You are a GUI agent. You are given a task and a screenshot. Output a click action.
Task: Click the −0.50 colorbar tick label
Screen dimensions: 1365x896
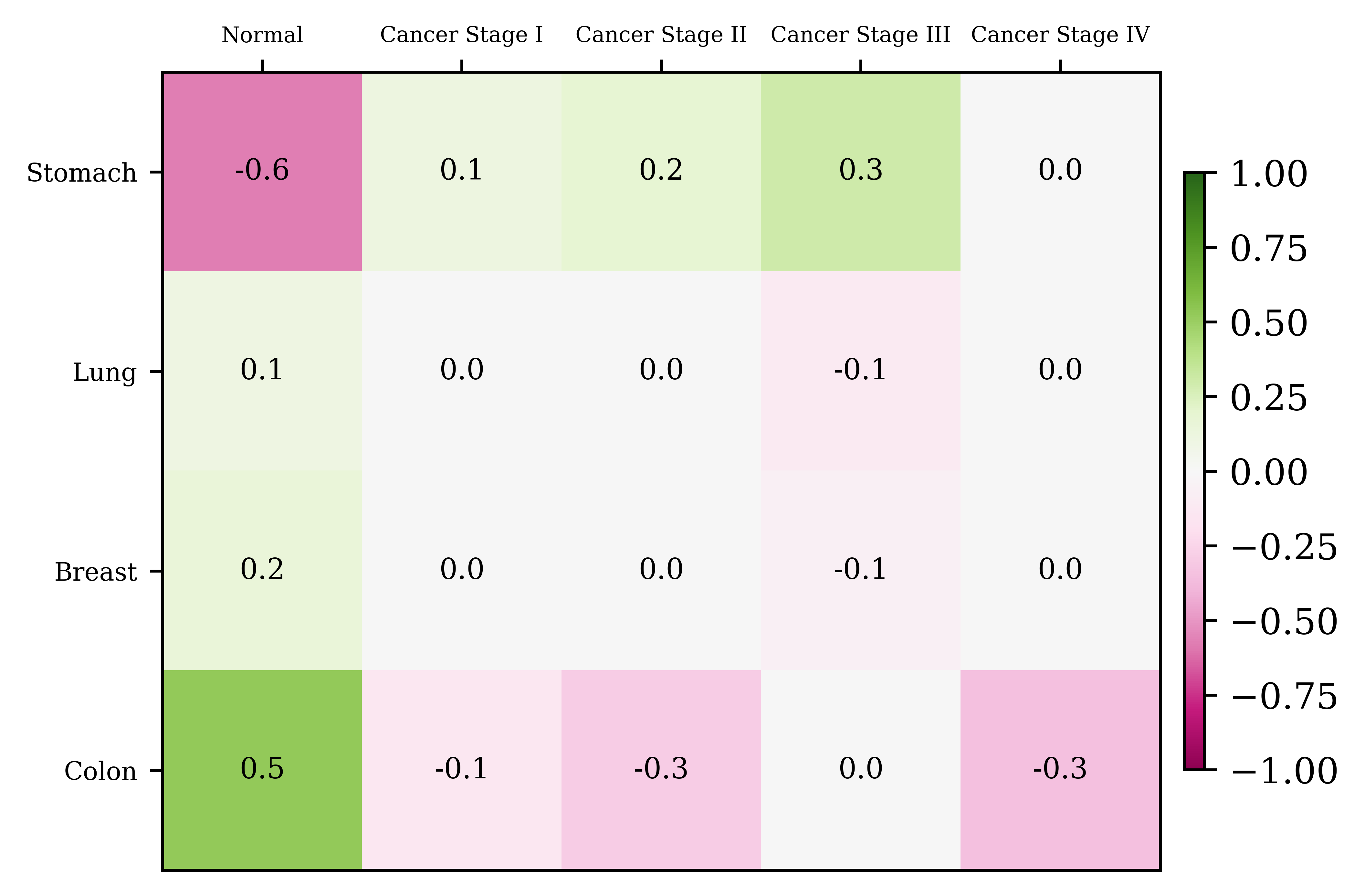tap(1284, 622)
